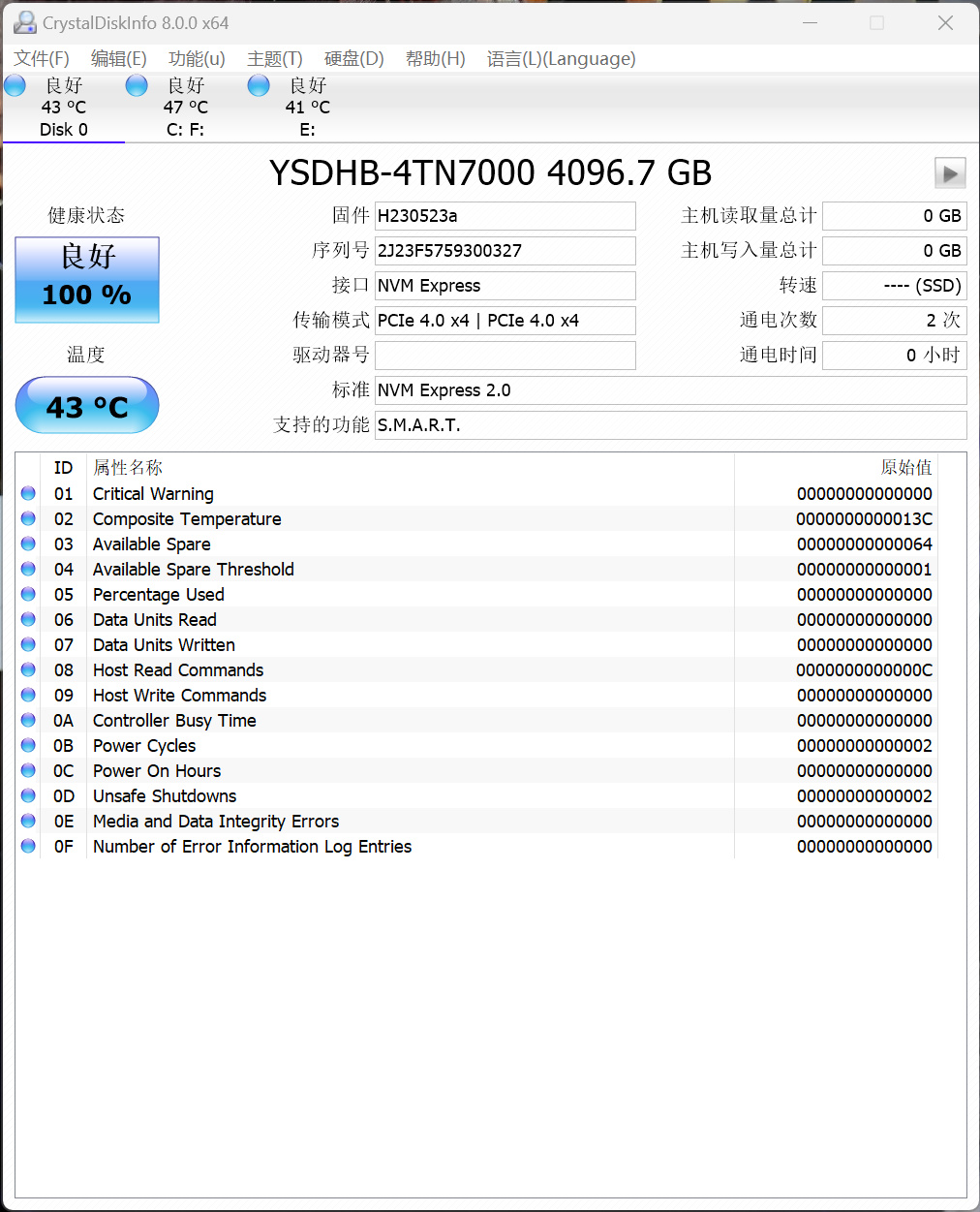Select the C: F: drive tab

click(186, 108)
